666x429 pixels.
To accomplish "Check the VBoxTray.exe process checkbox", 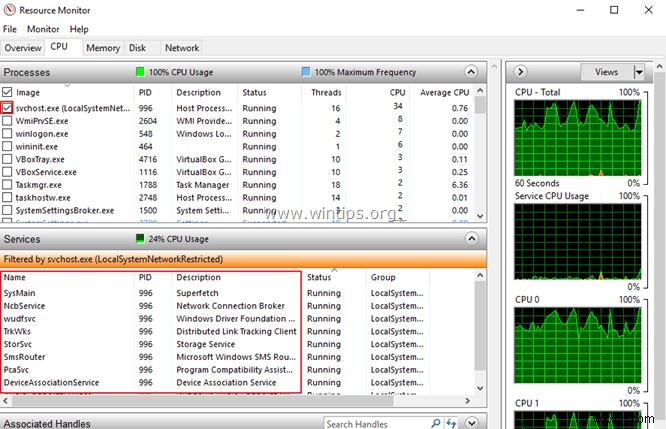I will coord(7,159).
